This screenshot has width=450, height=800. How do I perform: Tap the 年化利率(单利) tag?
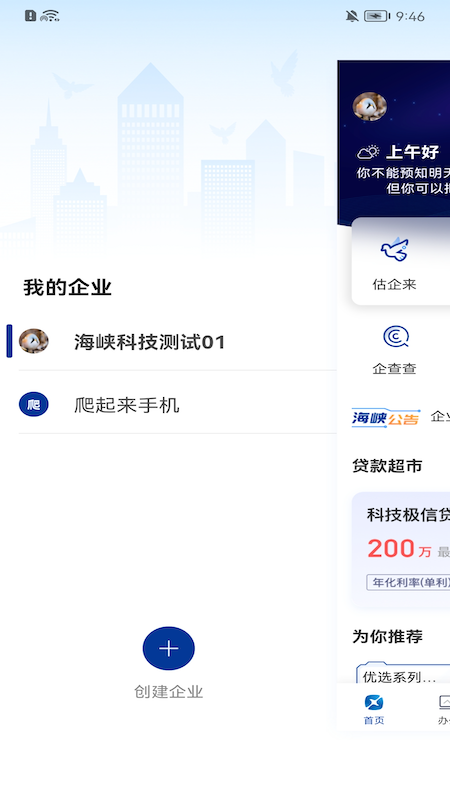409,582
